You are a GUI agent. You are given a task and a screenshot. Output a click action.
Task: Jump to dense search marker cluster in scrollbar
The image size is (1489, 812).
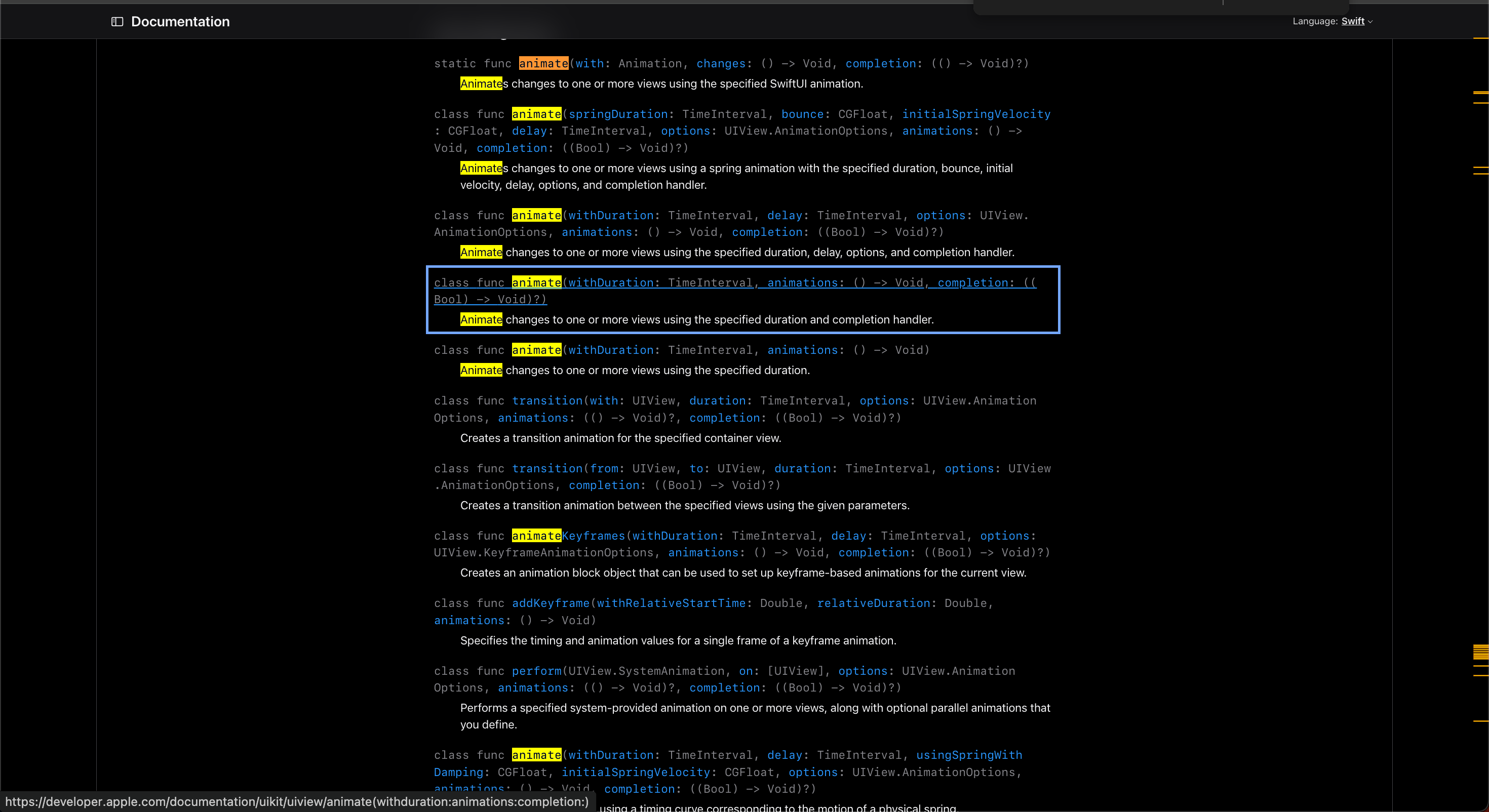(1480, 652)
